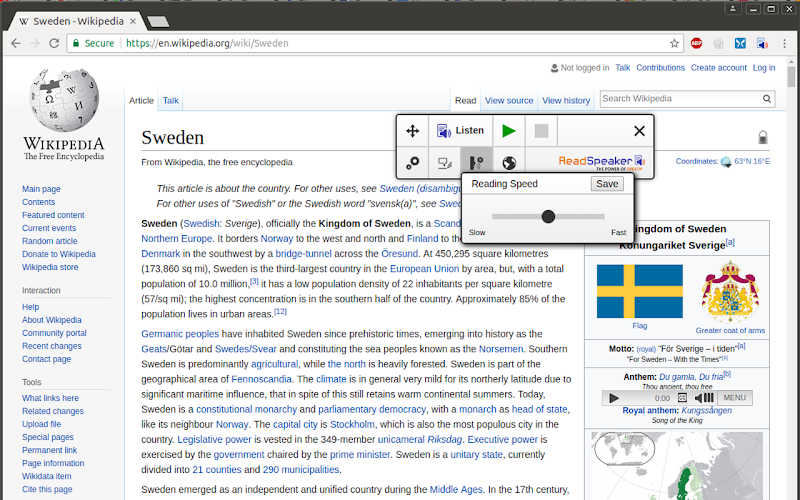Close the Sweden - Wikipedia tab
The image size is (800, 500).
(x=133, y=21)
